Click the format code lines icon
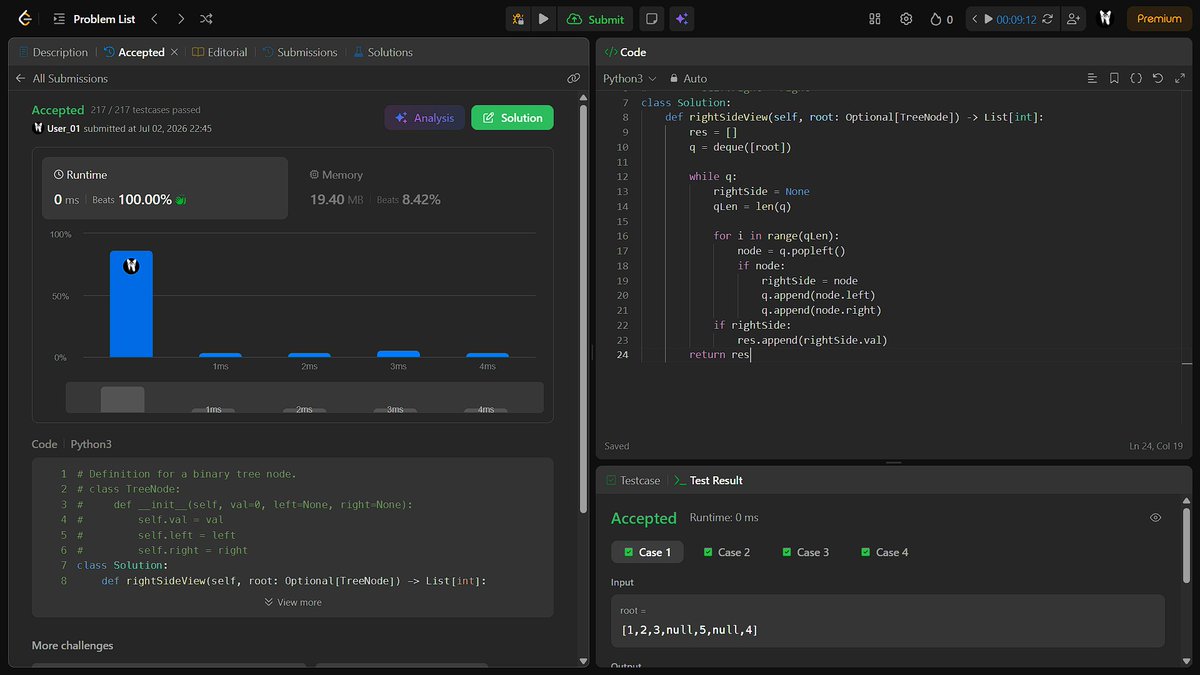This screenshot has height=675, width=1200. pos(1092,78)
